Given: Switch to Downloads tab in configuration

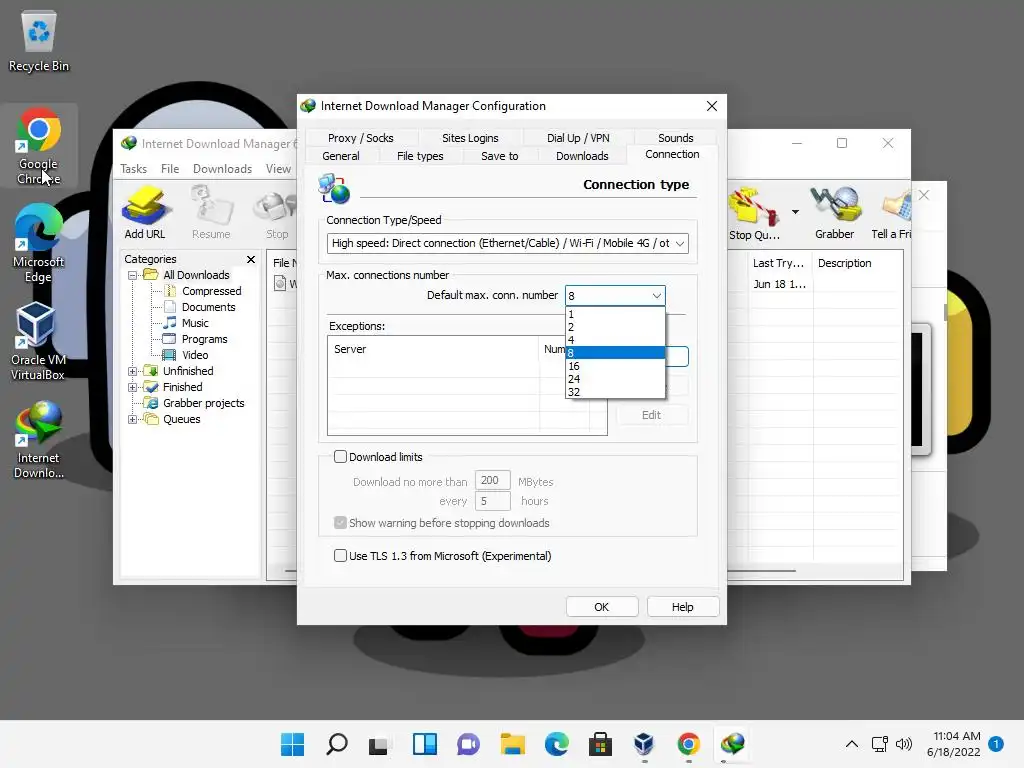Looking at the screenshot, I should tap(582, 156).
